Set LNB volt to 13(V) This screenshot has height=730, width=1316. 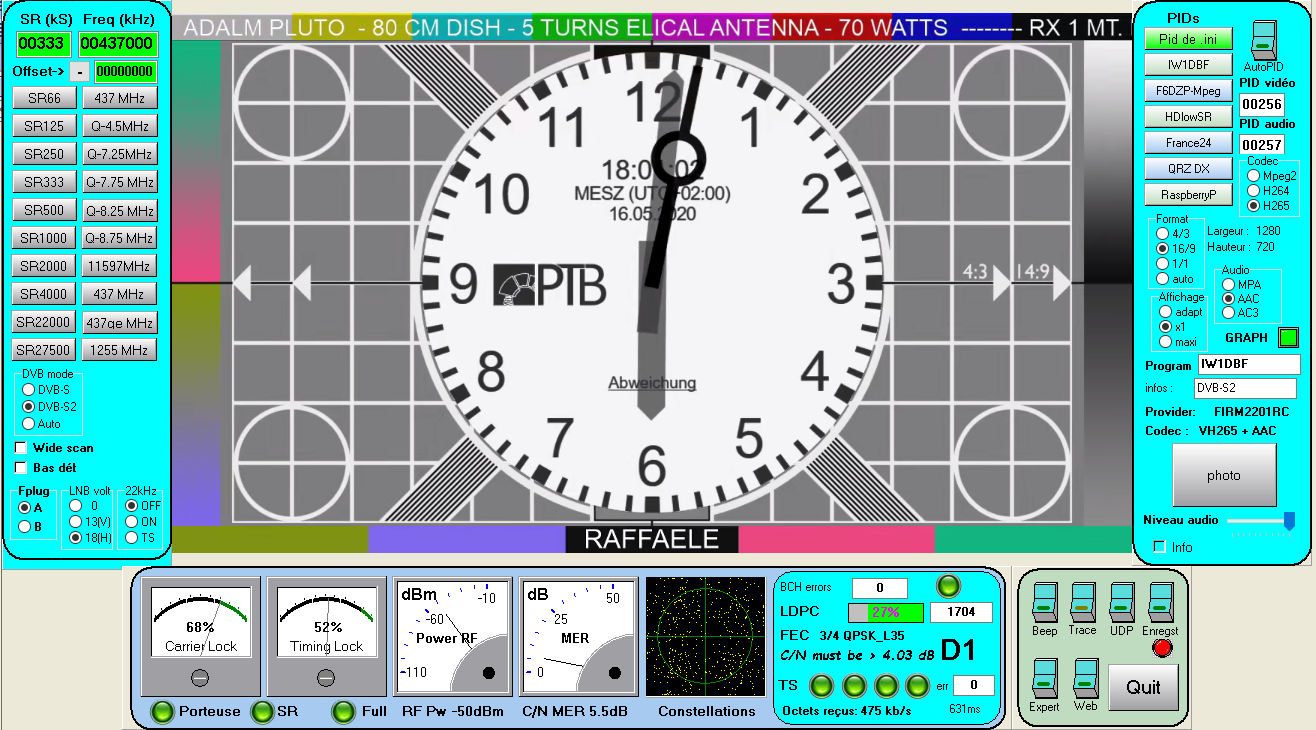75,521
